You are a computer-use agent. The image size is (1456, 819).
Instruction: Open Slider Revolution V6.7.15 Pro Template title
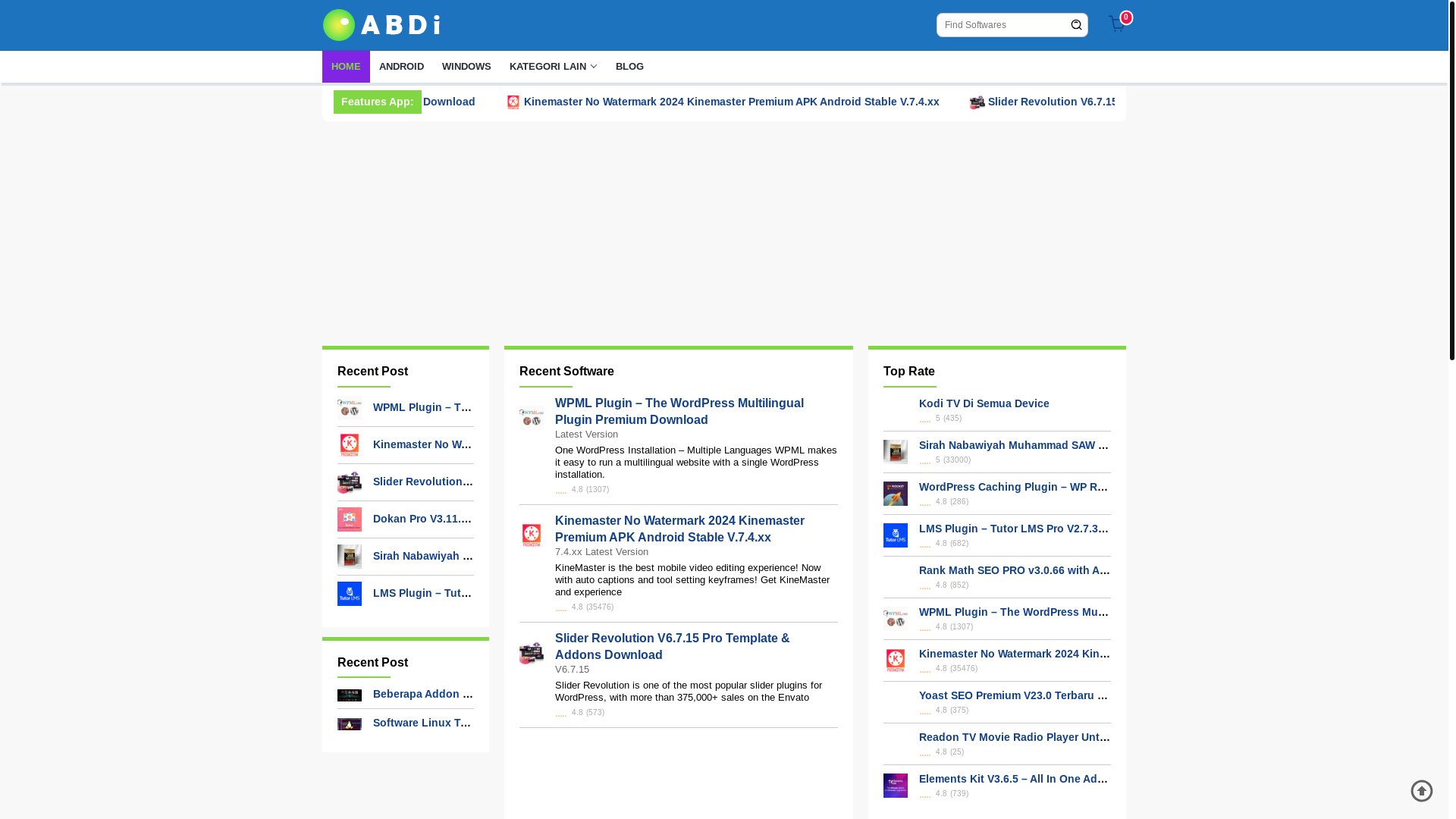click(672, 646)
